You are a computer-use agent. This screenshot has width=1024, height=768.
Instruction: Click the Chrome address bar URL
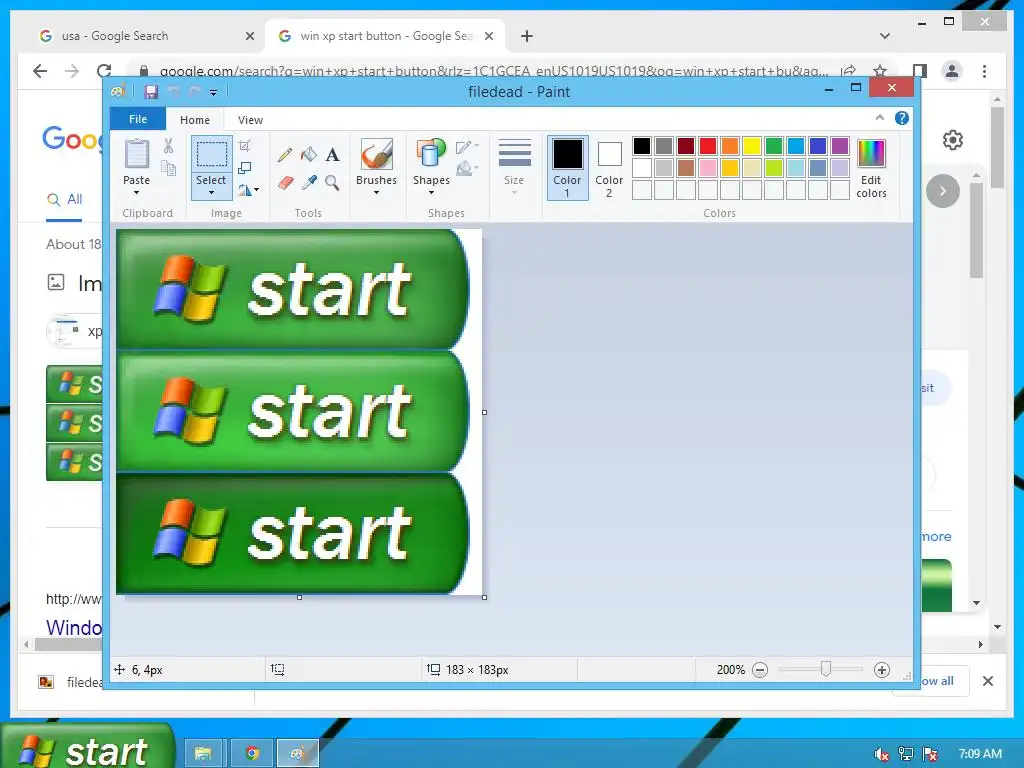[494, 71]
